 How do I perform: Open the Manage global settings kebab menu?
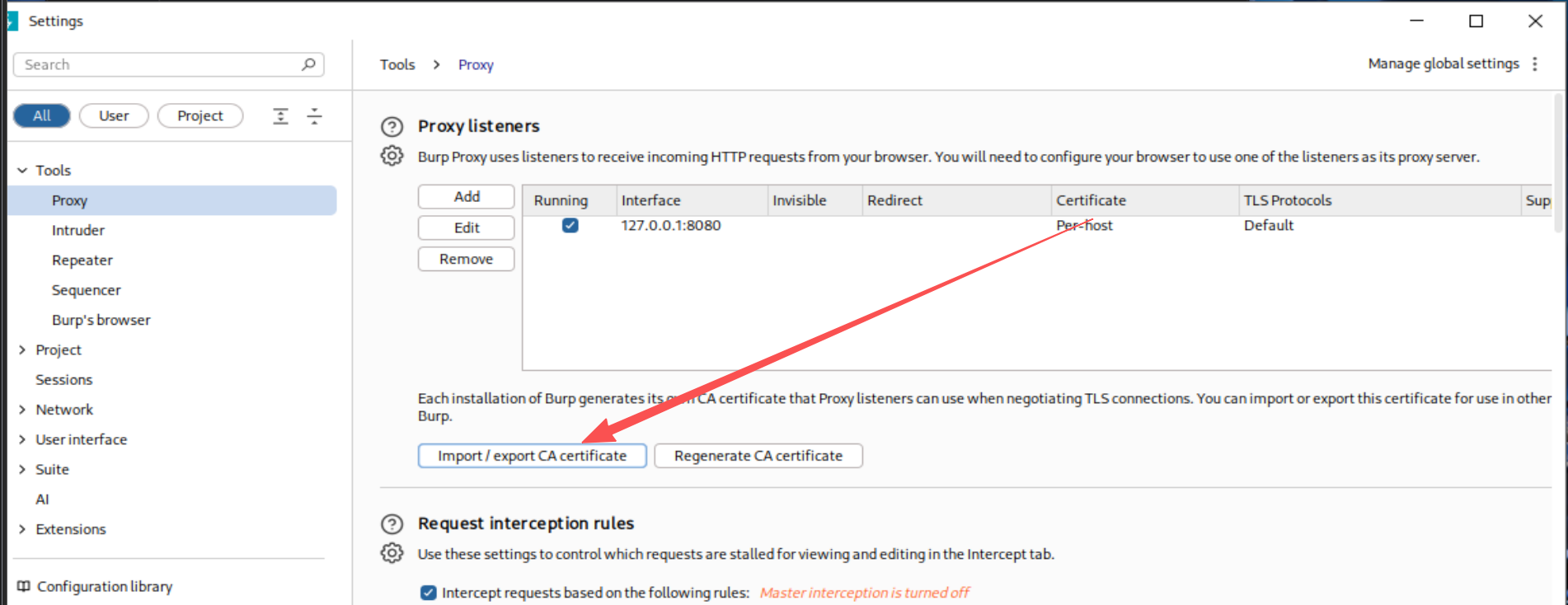pos(1535,64)
